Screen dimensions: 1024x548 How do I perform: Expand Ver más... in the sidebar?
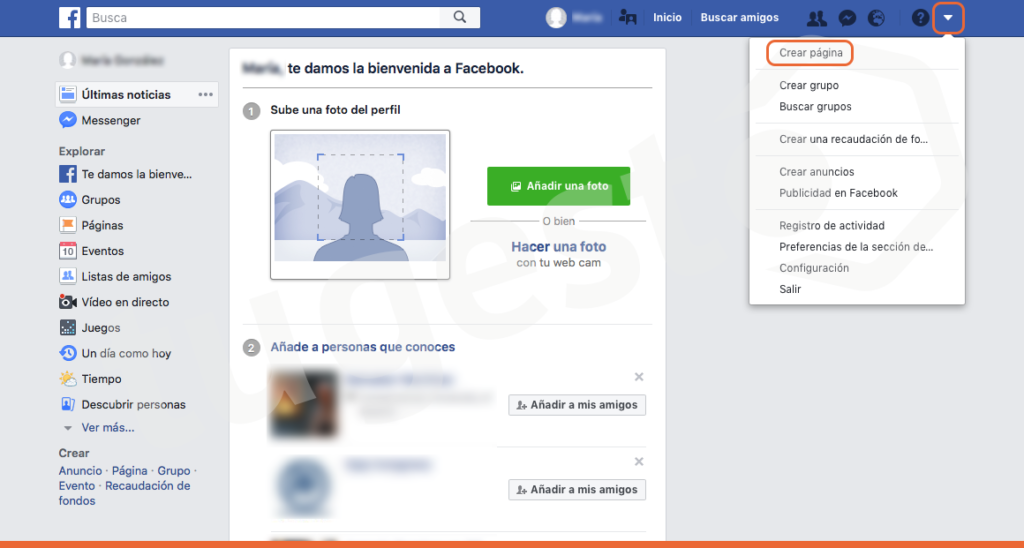click(108, 428)
